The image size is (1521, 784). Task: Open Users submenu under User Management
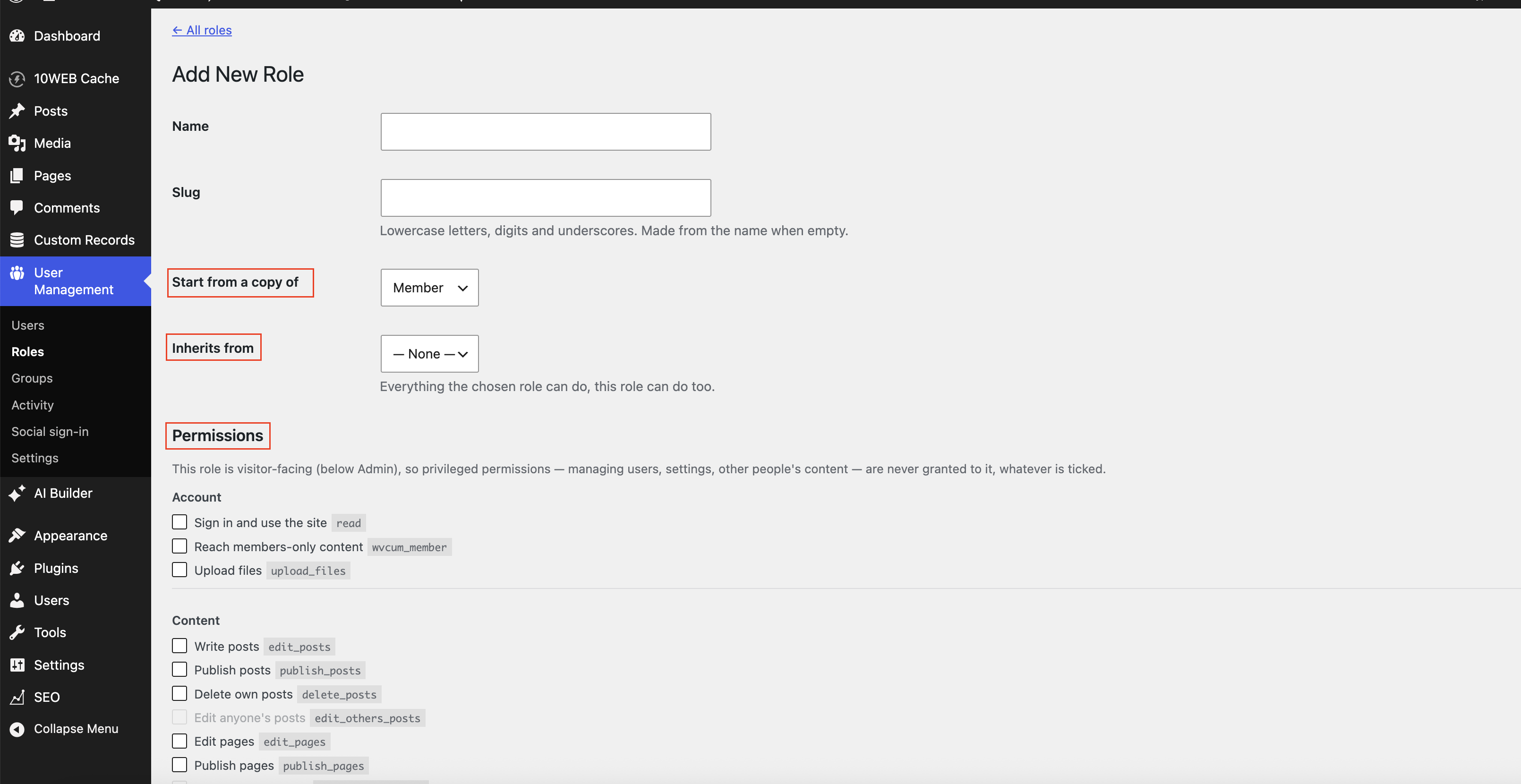28,325
